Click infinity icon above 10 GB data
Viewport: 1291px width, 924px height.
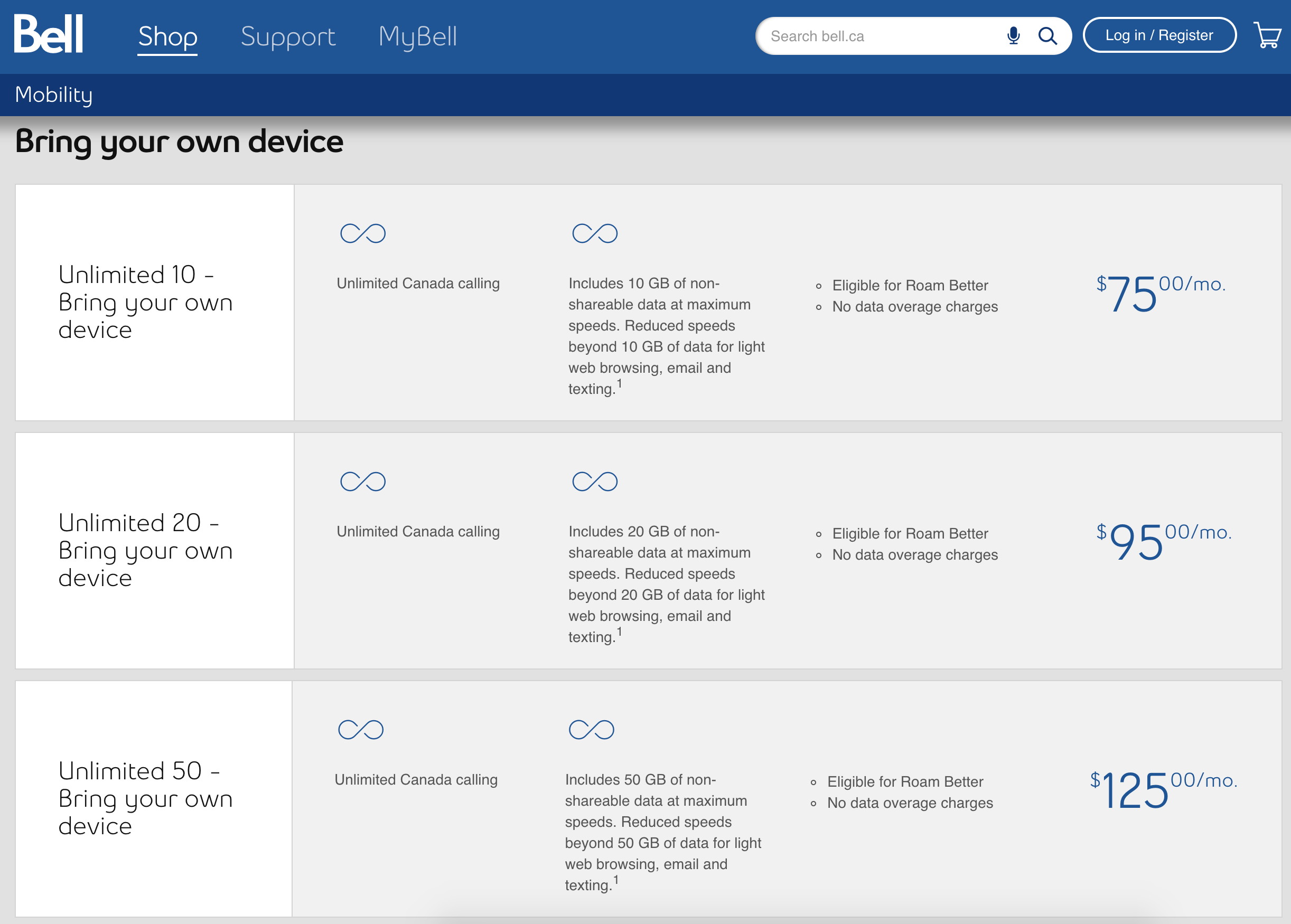coord(594,233)
